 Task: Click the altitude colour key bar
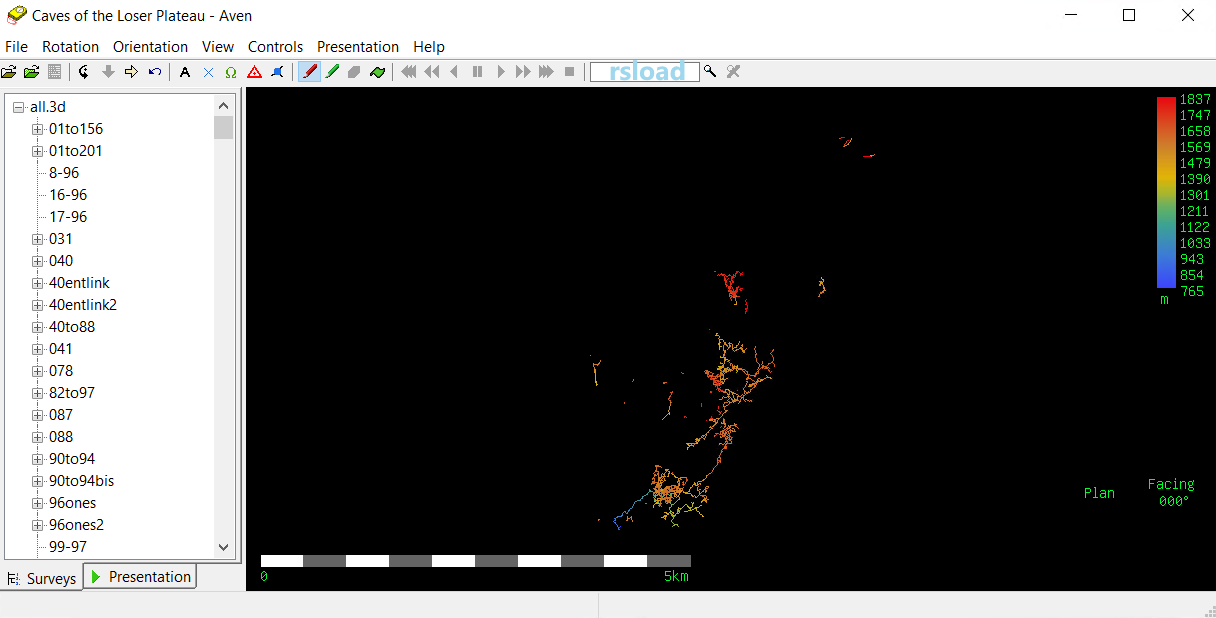(x=1166, y=192)
